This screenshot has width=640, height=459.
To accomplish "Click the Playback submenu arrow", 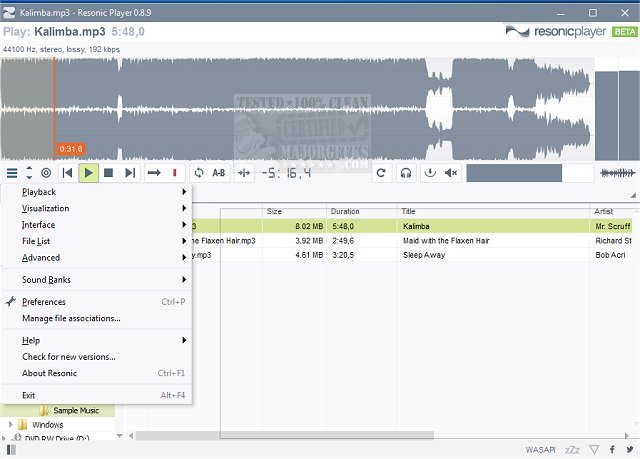I will (x=184, y=192).
